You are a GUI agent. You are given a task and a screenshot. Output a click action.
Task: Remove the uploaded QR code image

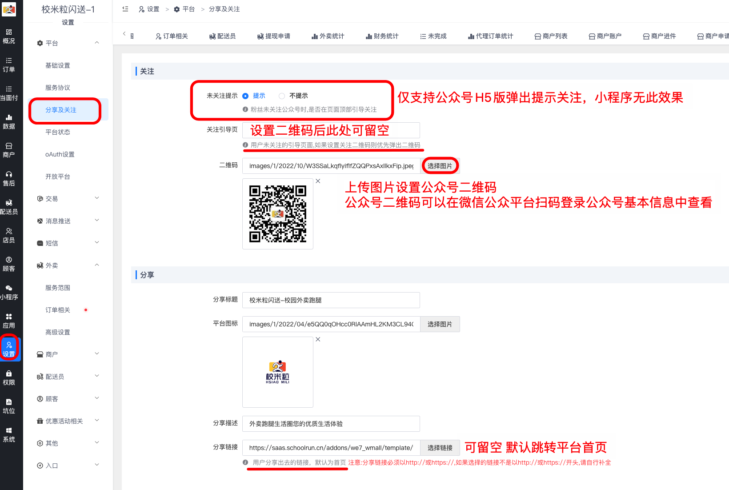317,181
